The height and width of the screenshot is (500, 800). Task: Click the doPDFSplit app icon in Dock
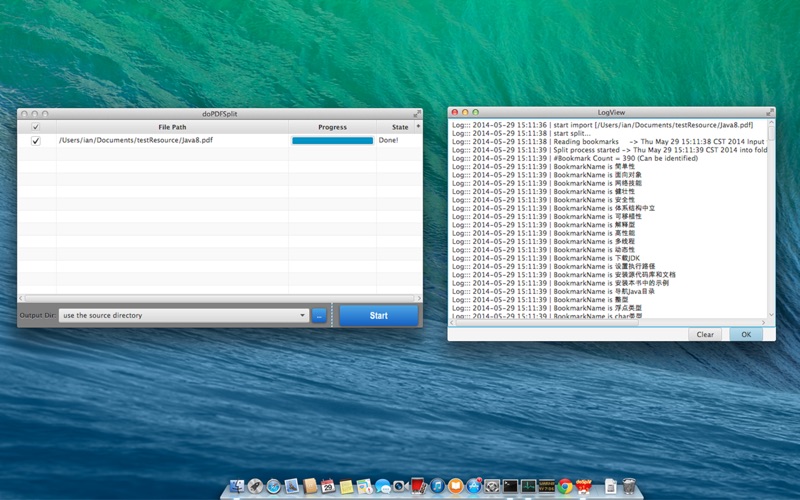[583, 486]
